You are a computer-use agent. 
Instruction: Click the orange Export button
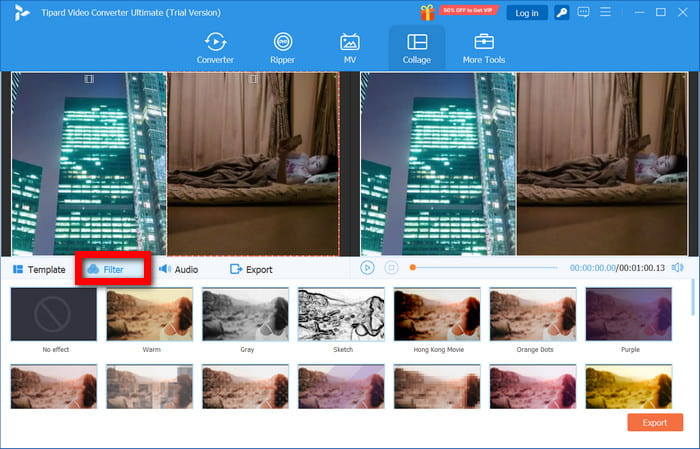(x=654, y=423)
